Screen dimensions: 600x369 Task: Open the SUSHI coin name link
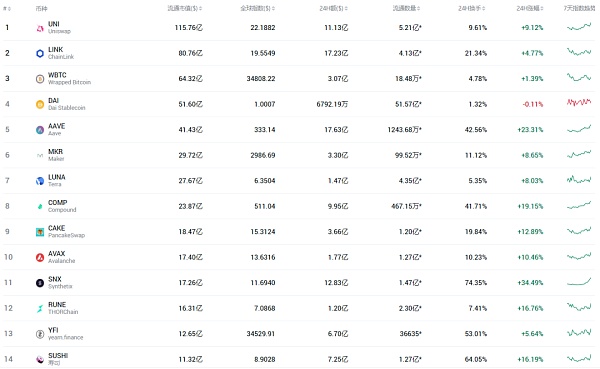(x=58, y=356)
